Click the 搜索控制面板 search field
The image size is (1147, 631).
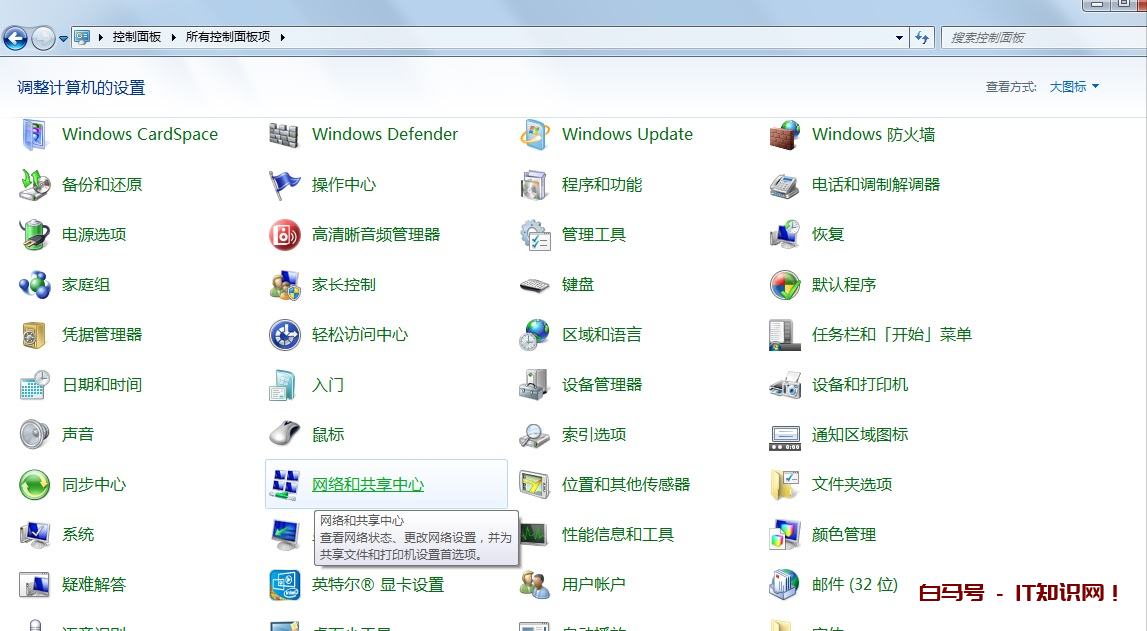click(x=1040, y=38)
